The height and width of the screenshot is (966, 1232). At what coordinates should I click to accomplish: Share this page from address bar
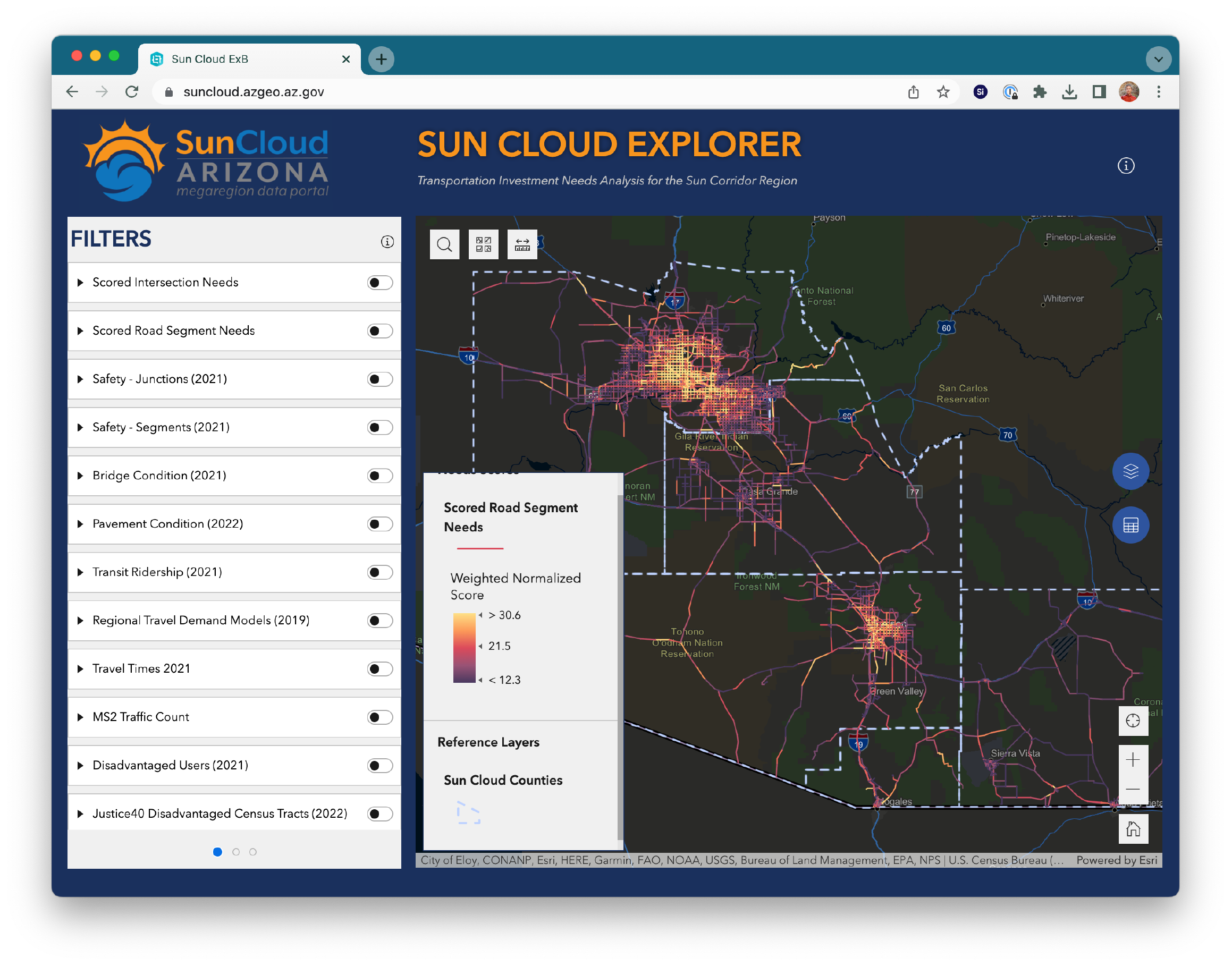[x=914, y=91]
